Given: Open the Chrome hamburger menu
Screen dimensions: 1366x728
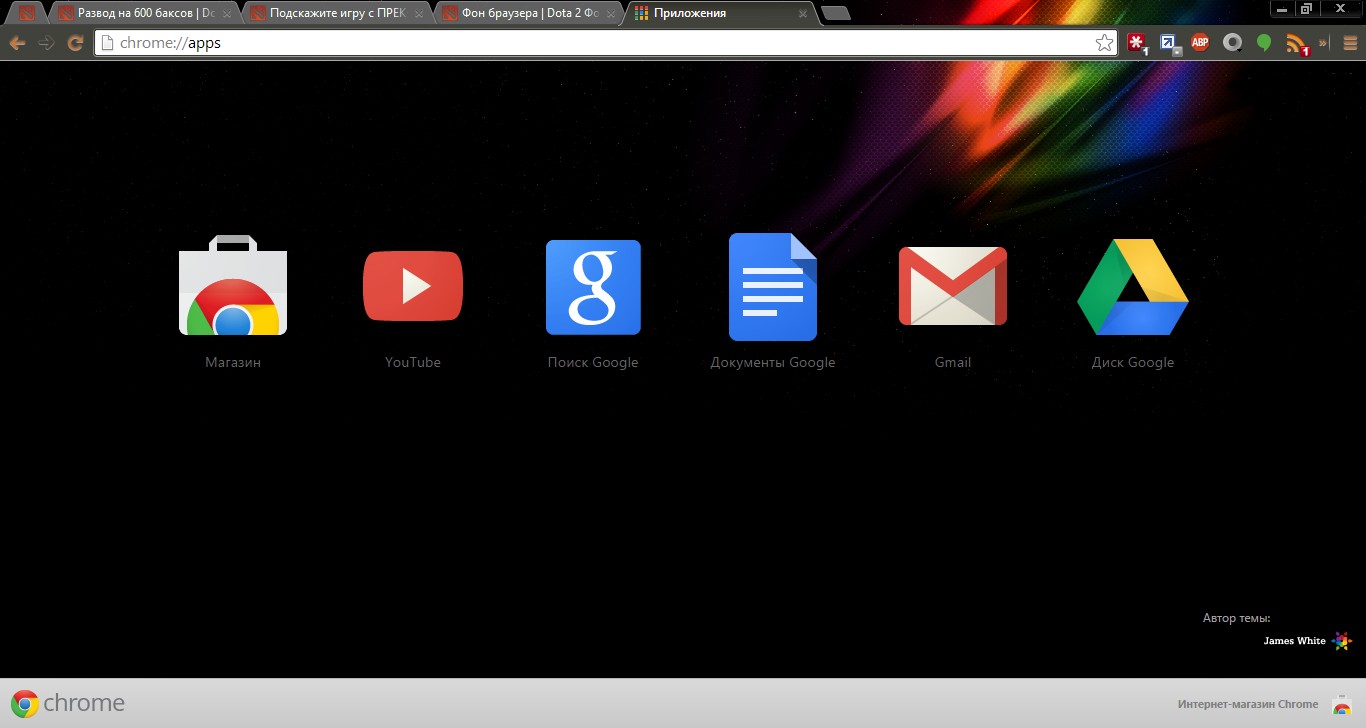Looking at the screenshot, I should pos(1349,43).
